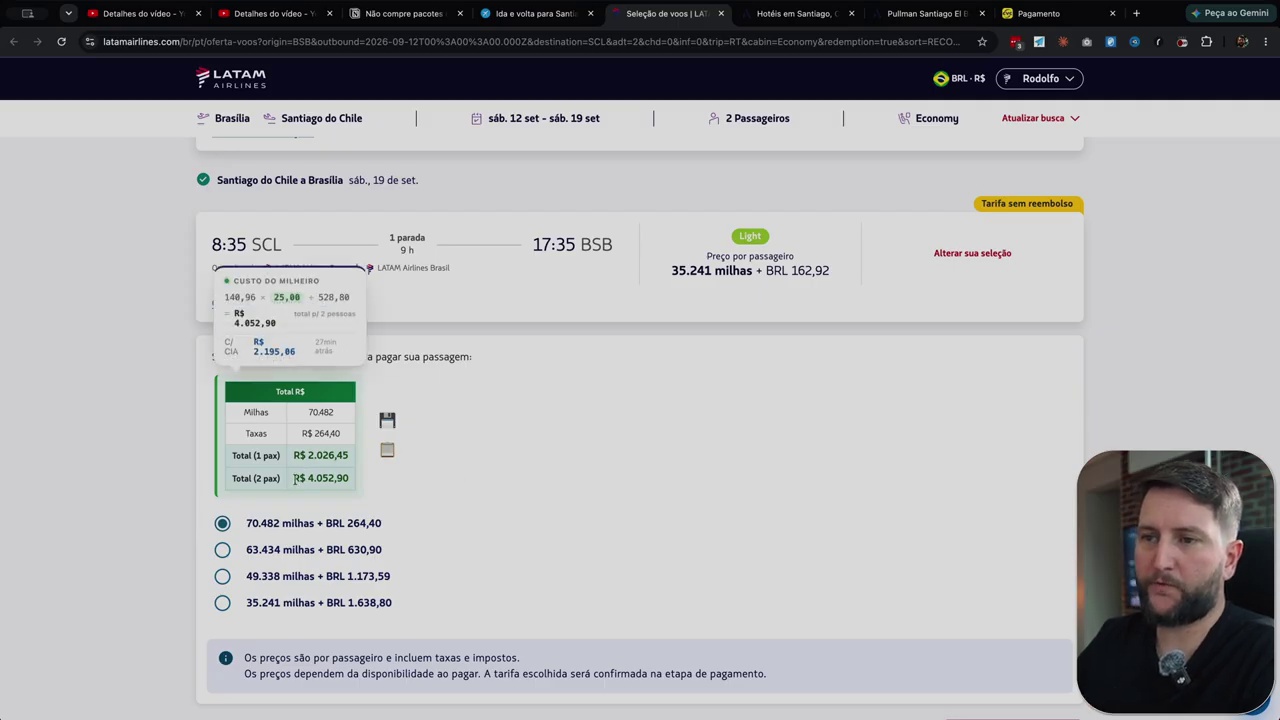
Task: Click the green Light fare badge
Action: point(750,236)
